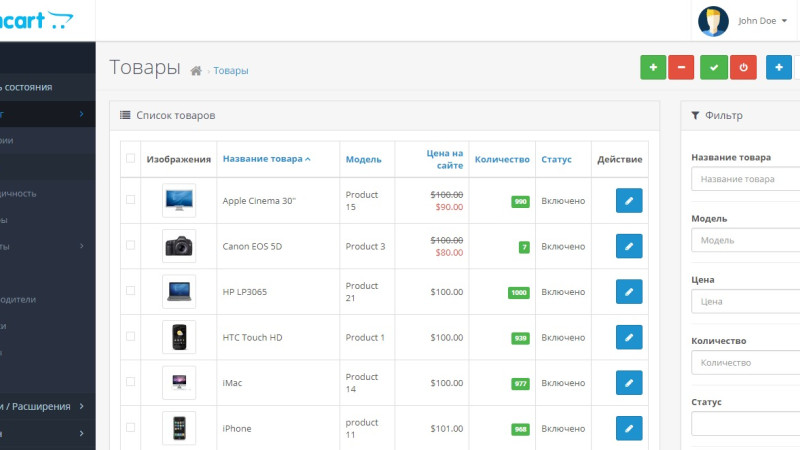Sort by Количество column
Image resolution: width=800 pixels, height=450 pixels.
(502, 159)
